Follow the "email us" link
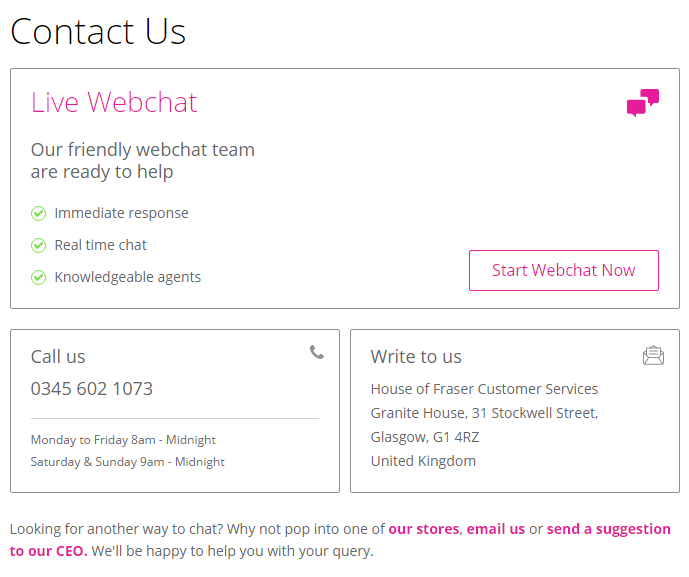Viewport: 689px width, 577px height. [x=495, y=529]
